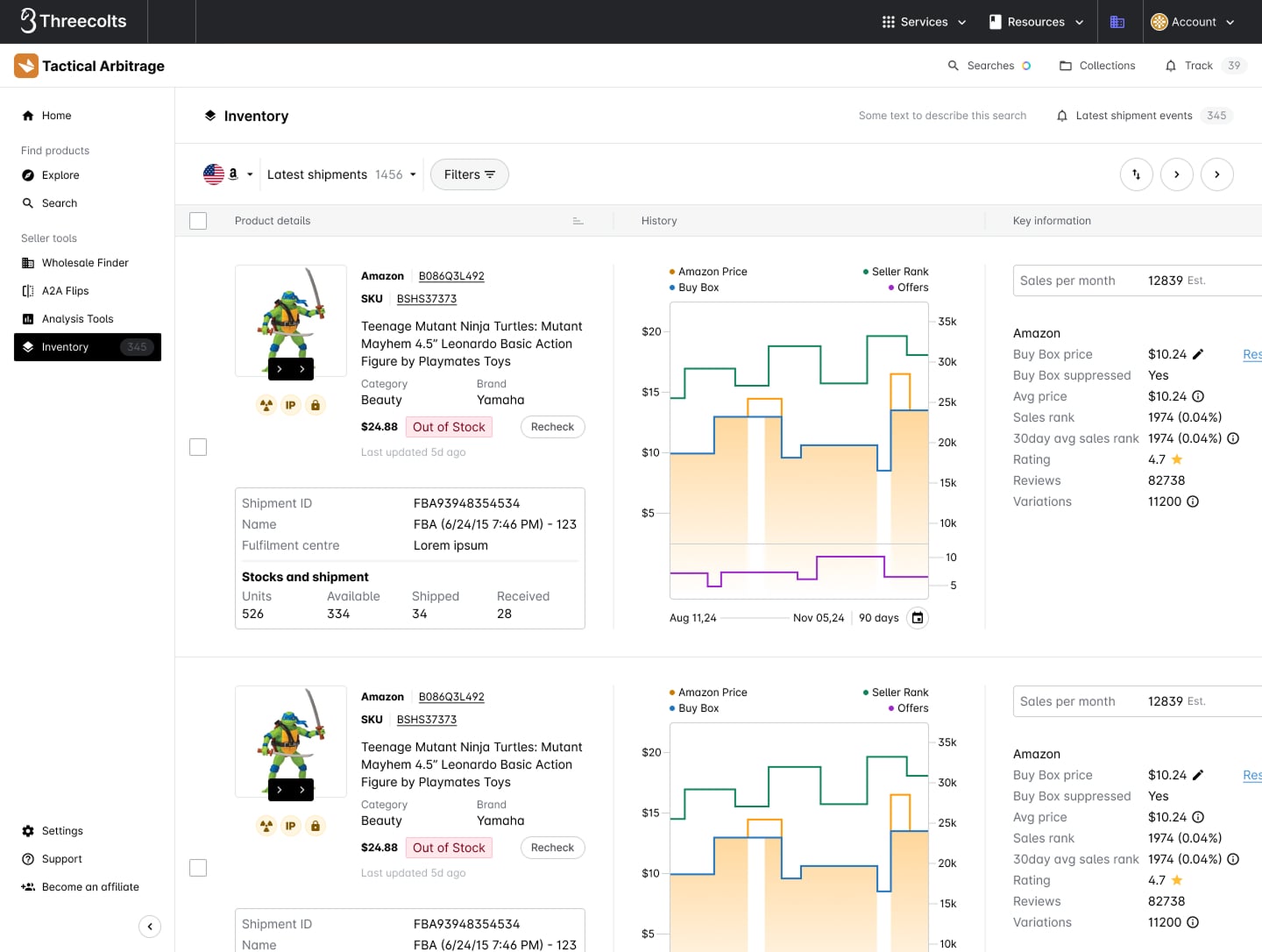1262x952 pixels.
Task: Open Analysis Tools
Action: [79, 318]
